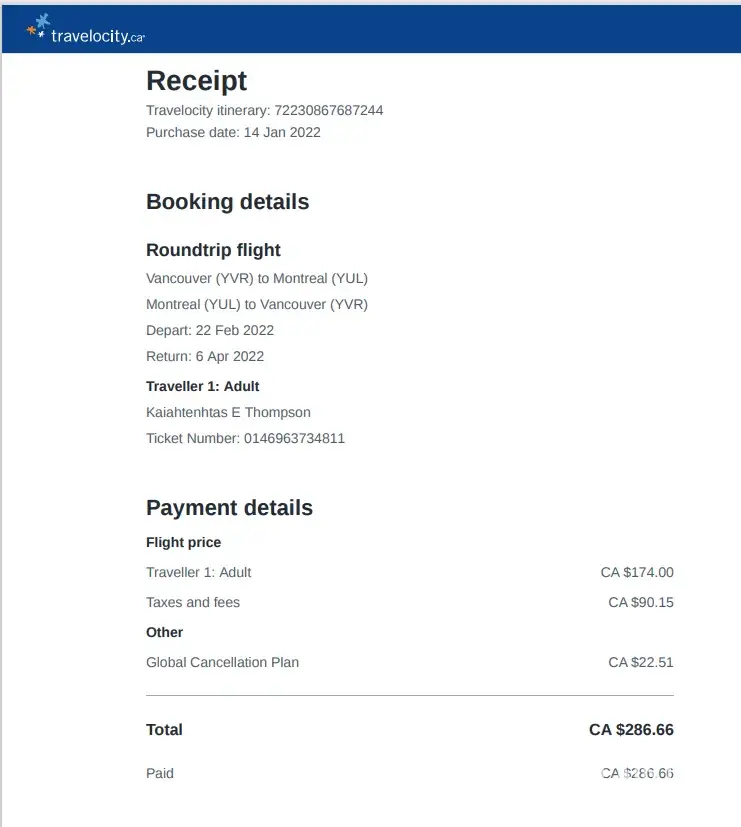This screenshot has height=827, width=741.
Task: Click the CA $174.00 adult fare amount
Action: pyautogui.click(x=637, y=573)
